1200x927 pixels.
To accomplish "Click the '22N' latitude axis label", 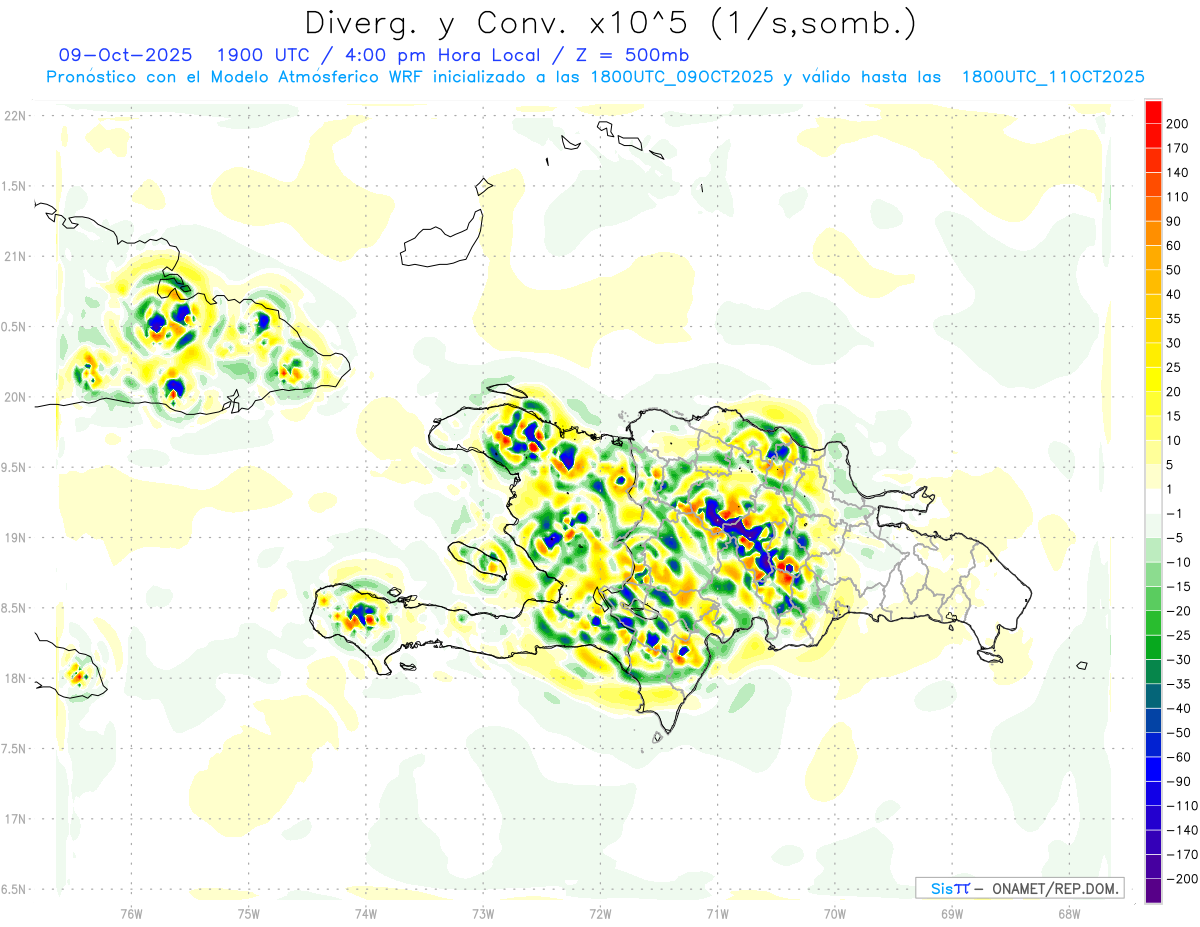I will 16,116.
